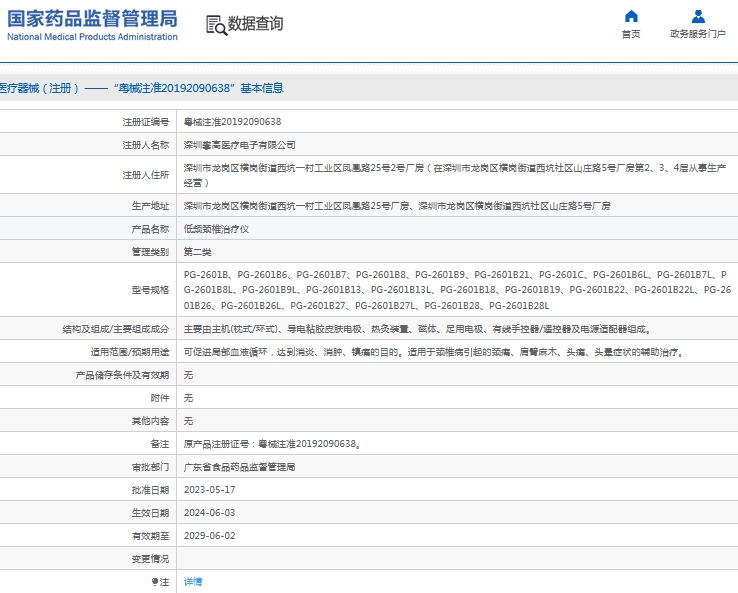
Task: Select 广东省食品药品监督管理局 approval department
Action: [240, 467]
